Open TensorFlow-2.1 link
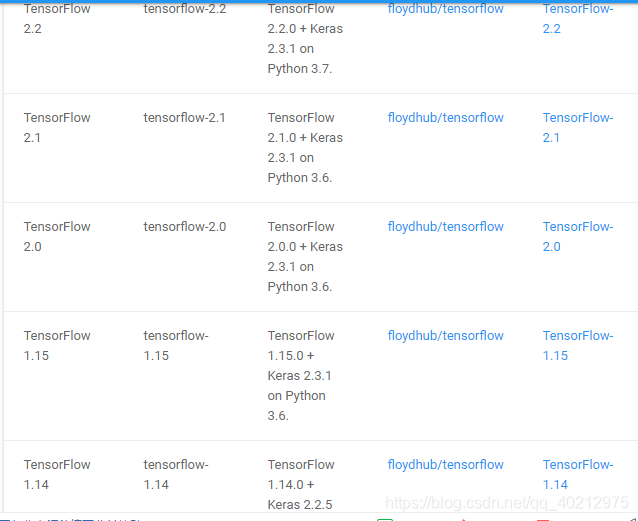This screenshot has height=521, width=638. [578, 128]
